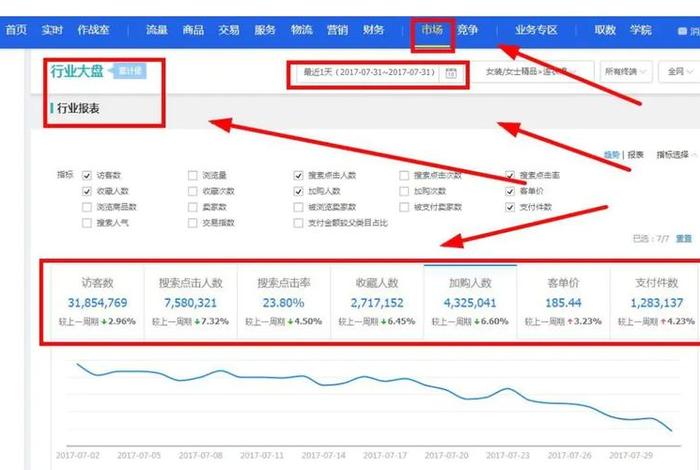This screenshot has height=470, width=700.
Task: Select the 搜索点击人数 metric card
Action: coord(191,302)
